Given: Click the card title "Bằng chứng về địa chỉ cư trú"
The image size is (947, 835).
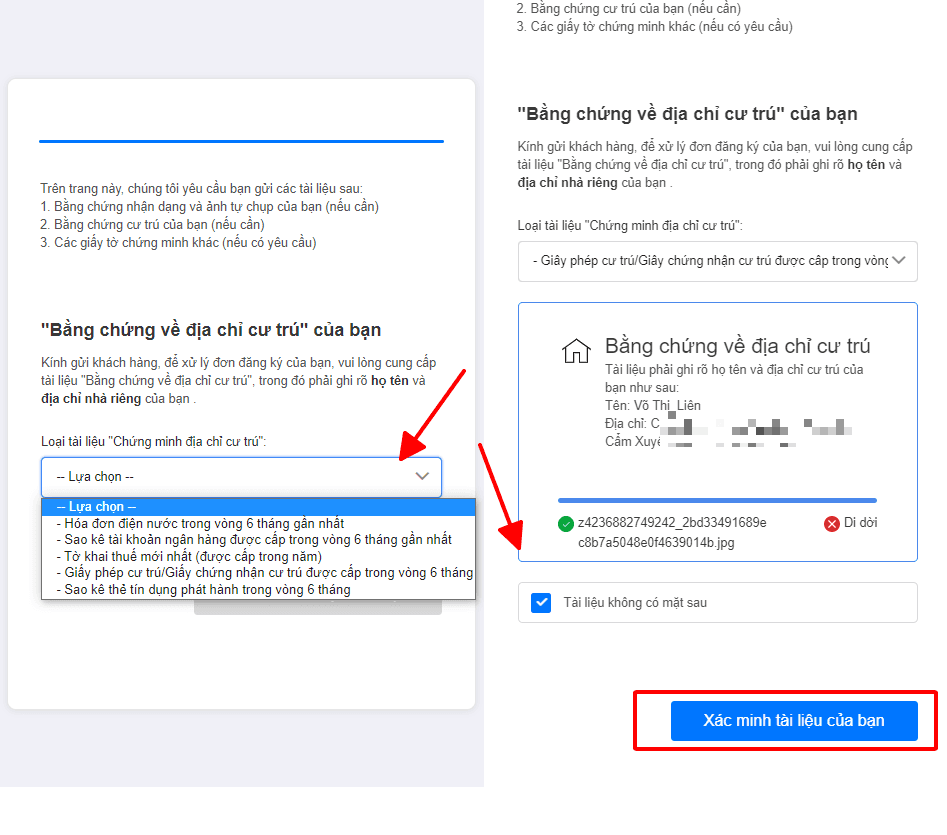Looking at the screenshot, I should [x=737, y=346].
